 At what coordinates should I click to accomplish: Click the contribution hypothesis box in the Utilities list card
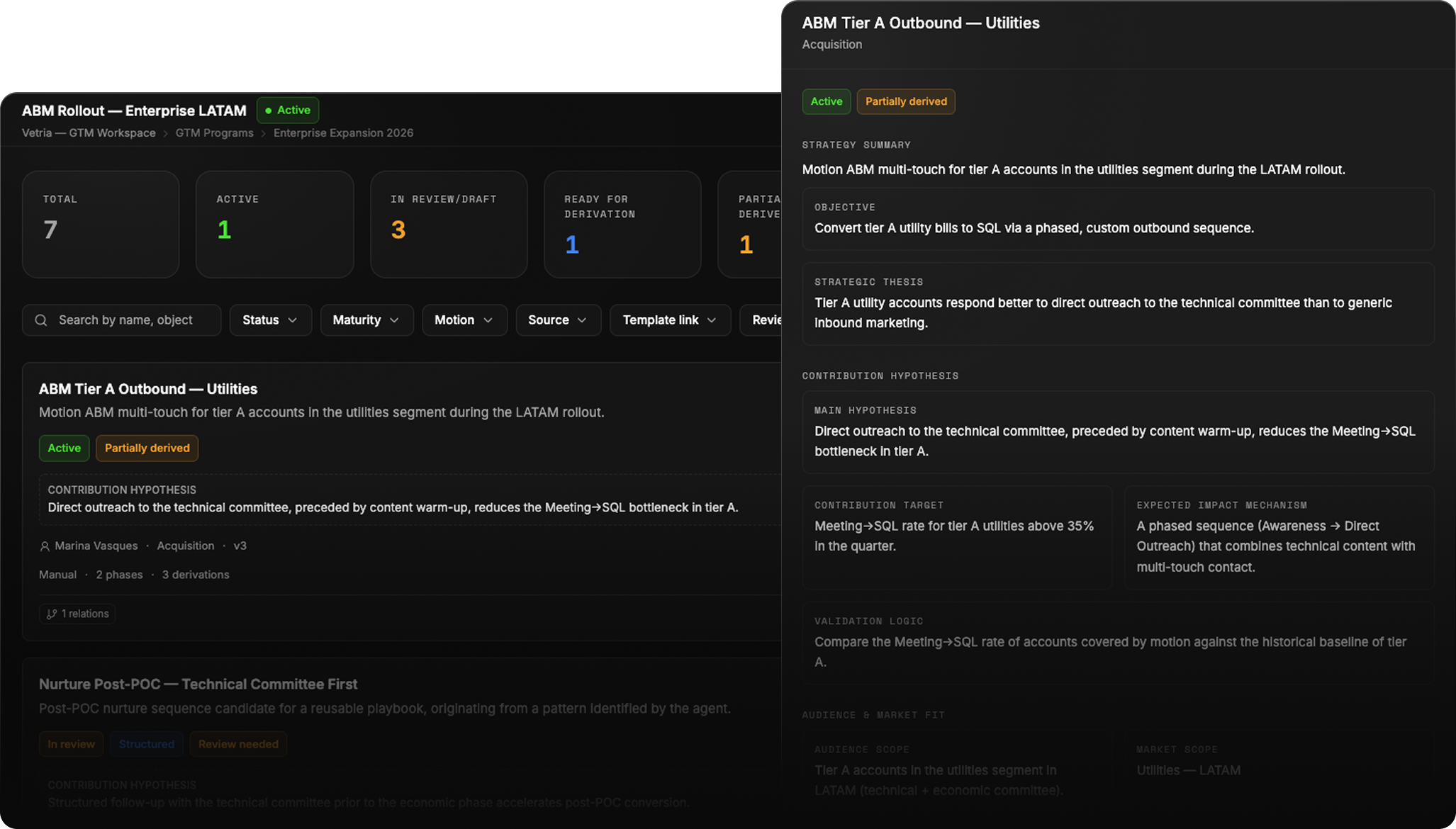410,500
